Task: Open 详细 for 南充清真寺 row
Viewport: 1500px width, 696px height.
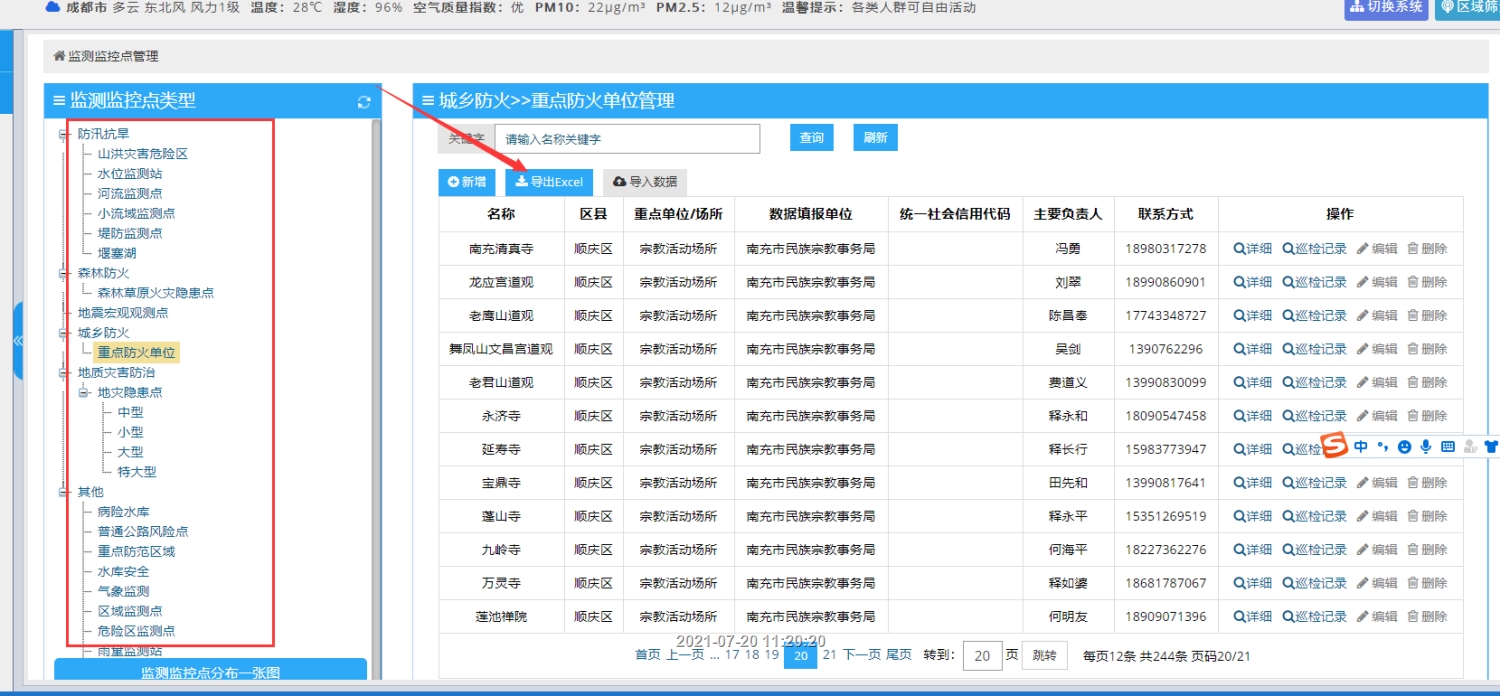Action: point(1252,249)
